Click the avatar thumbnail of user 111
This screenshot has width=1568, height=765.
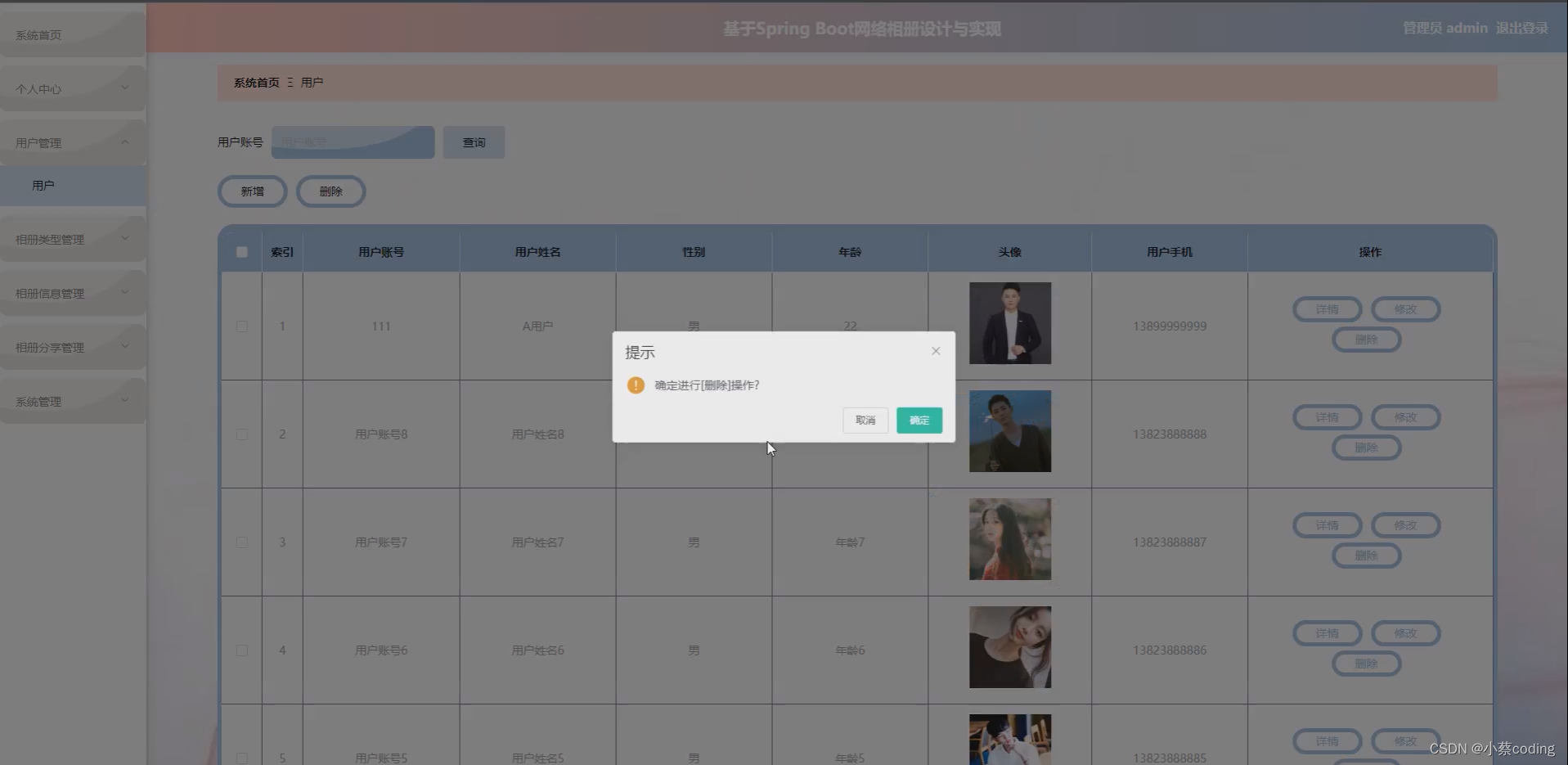pos(1010,323)
